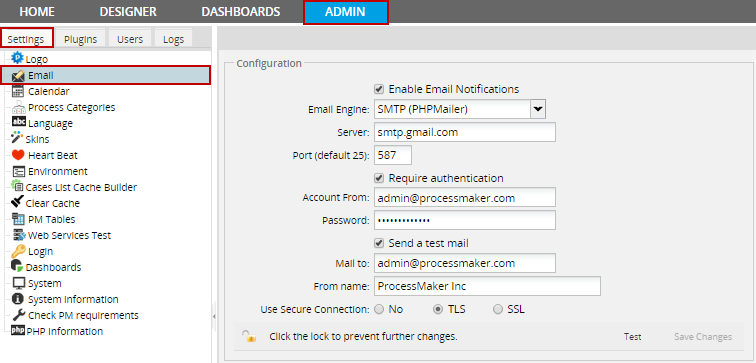Image resolution: width=756 pixels, height=363 pixels.
Task: Select the No secure connection radio button
Action: coord(379,309)
